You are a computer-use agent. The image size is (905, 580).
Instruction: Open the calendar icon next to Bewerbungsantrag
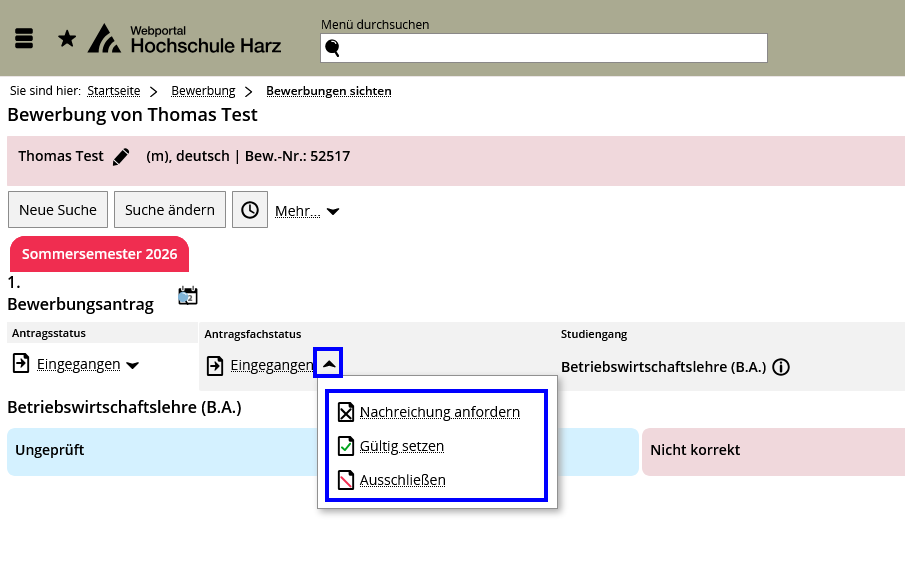(187, 295)
